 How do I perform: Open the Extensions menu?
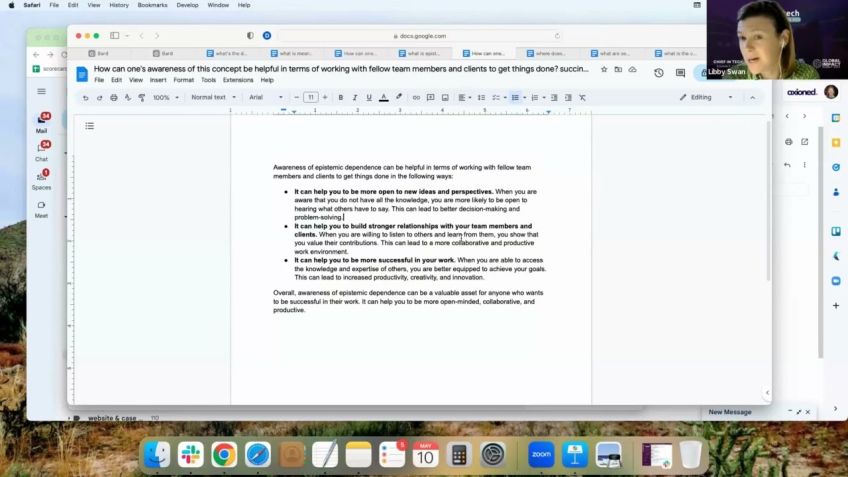click(x=238, y=80)
